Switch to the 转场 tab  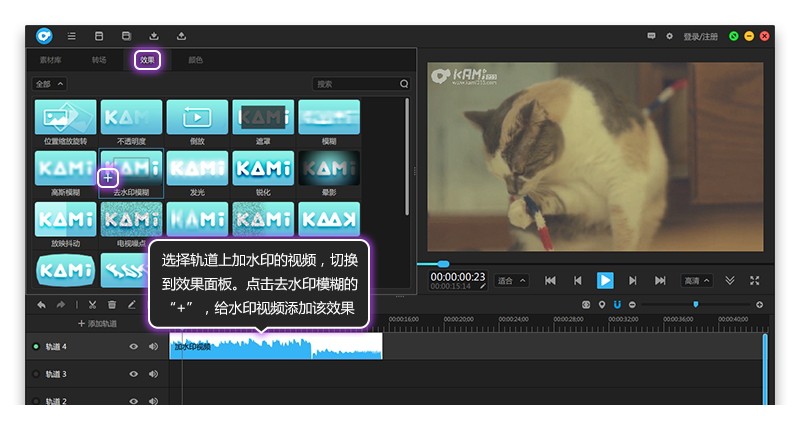pos(99,60)
